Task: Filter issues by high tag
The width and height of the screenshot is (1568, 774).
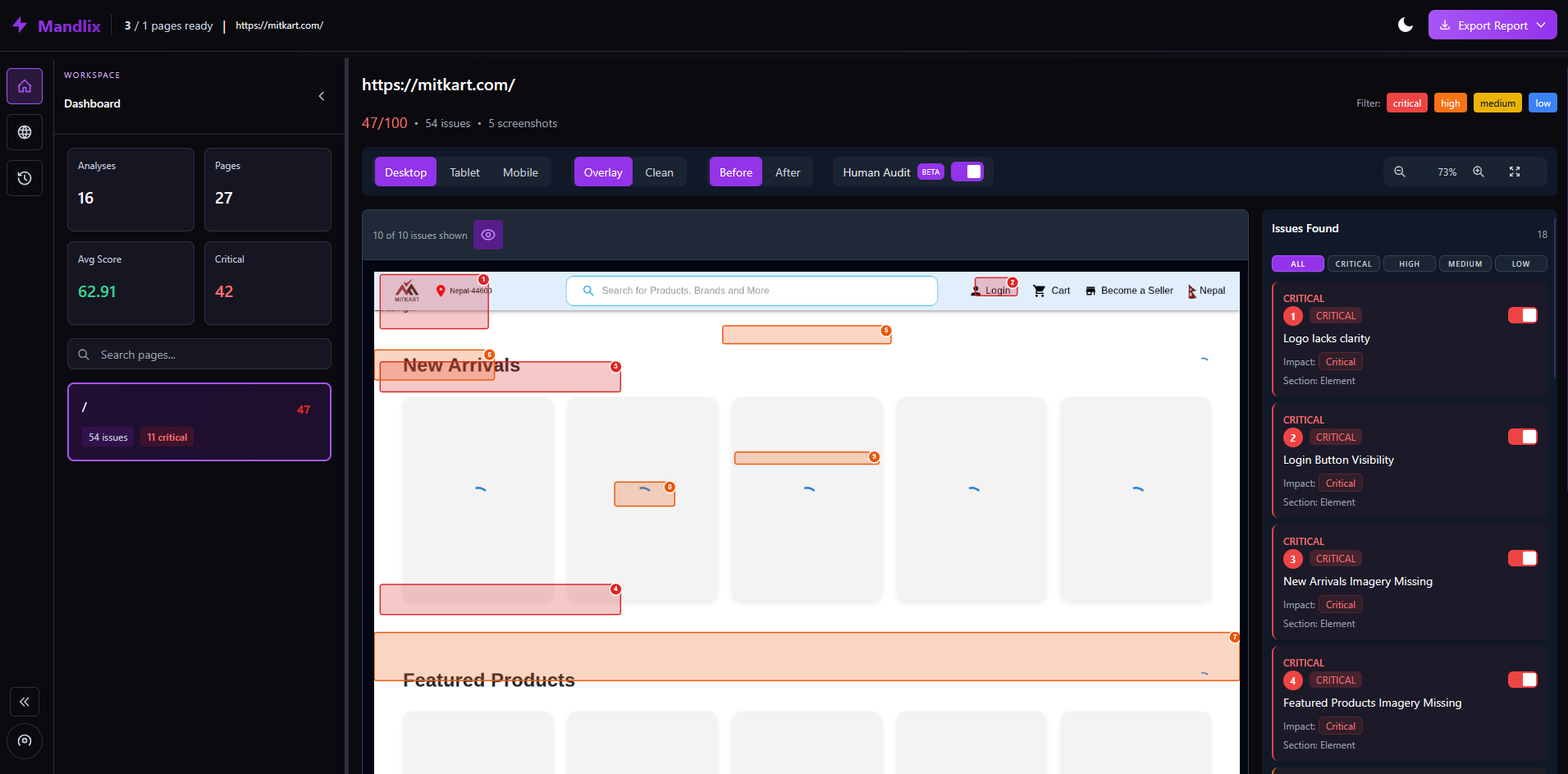Action: pos(1451,103)
